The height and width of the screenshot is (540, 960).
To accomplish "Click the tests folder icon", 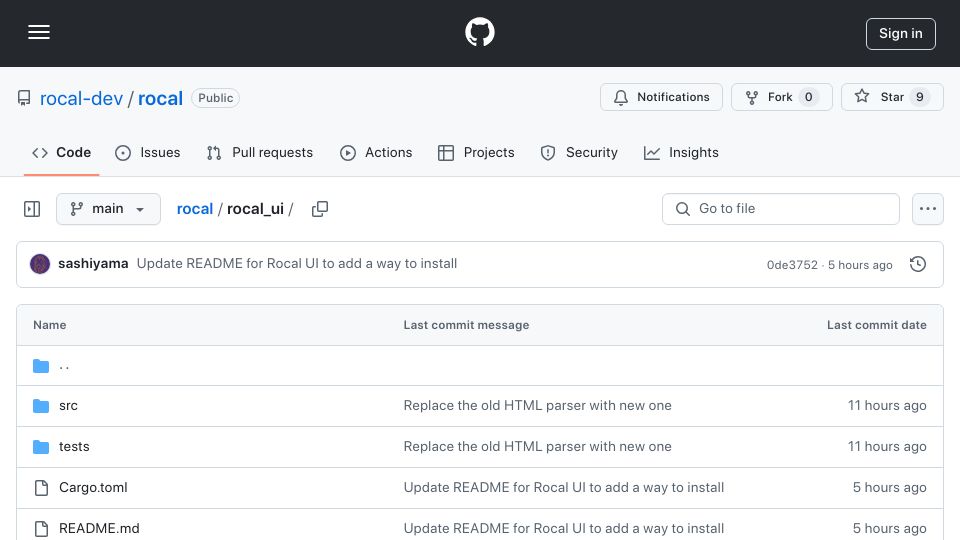I will point(41,447).
